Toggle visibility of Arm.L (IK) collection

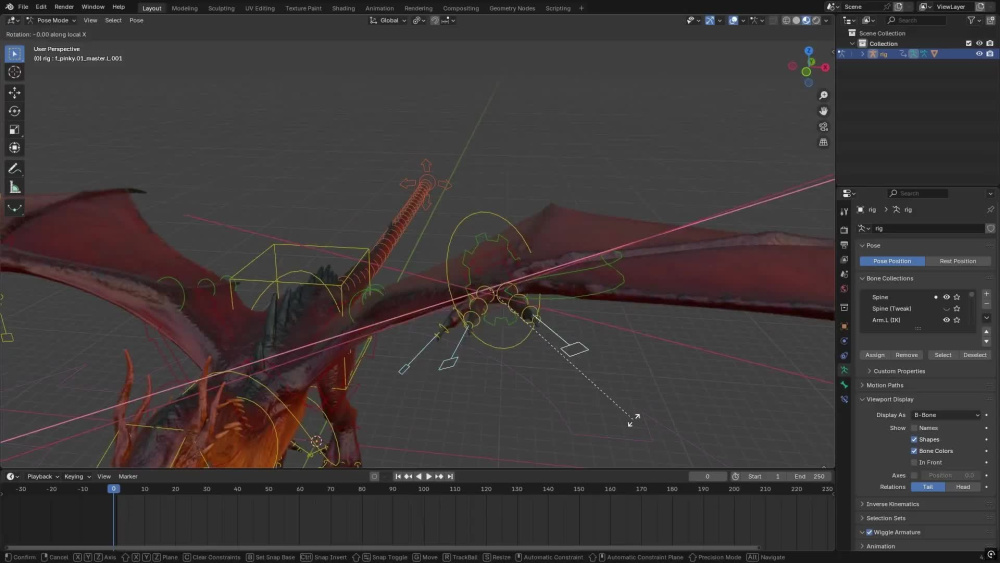point(946,320)
